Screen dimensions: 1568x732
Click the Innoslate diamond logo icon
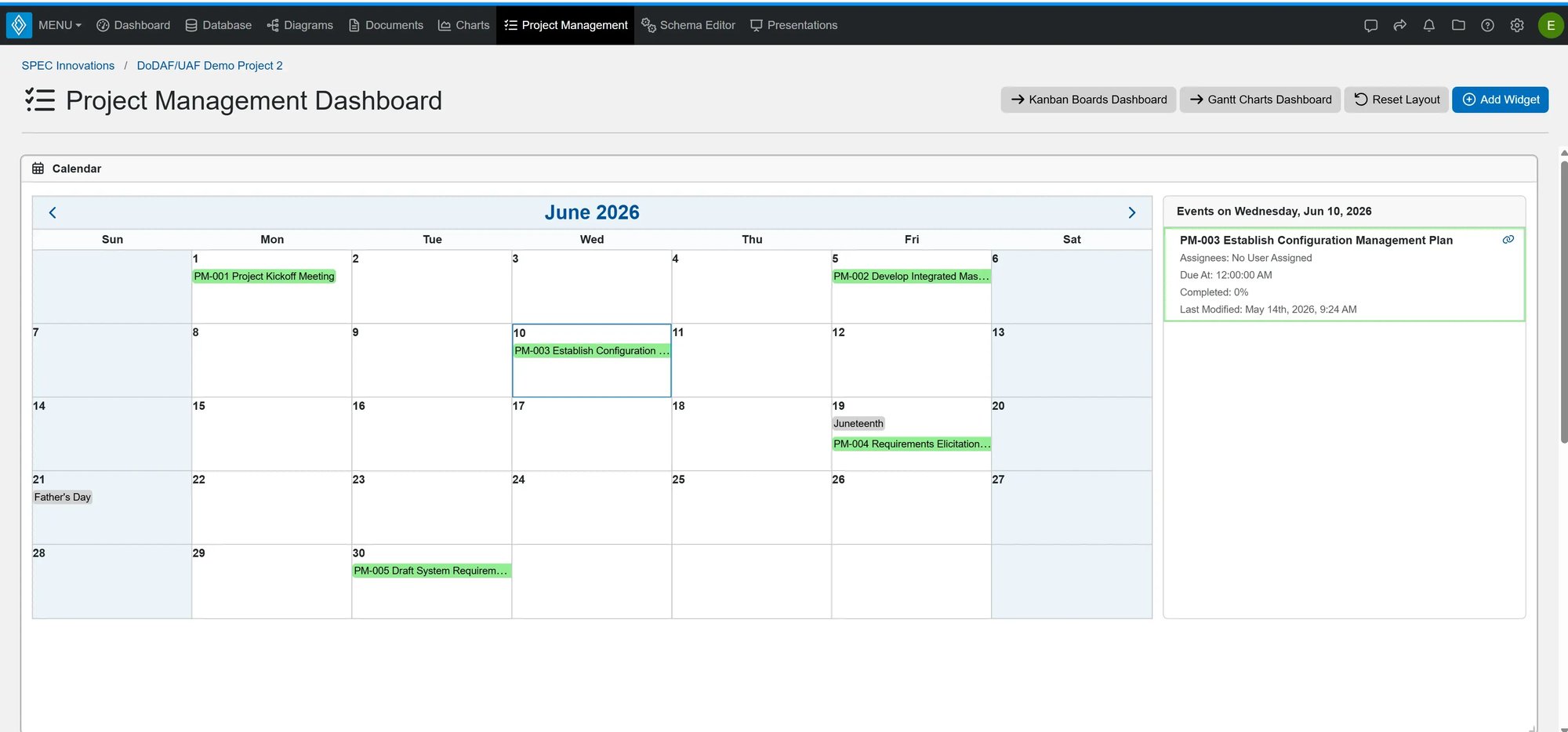[x=19, y=25]
